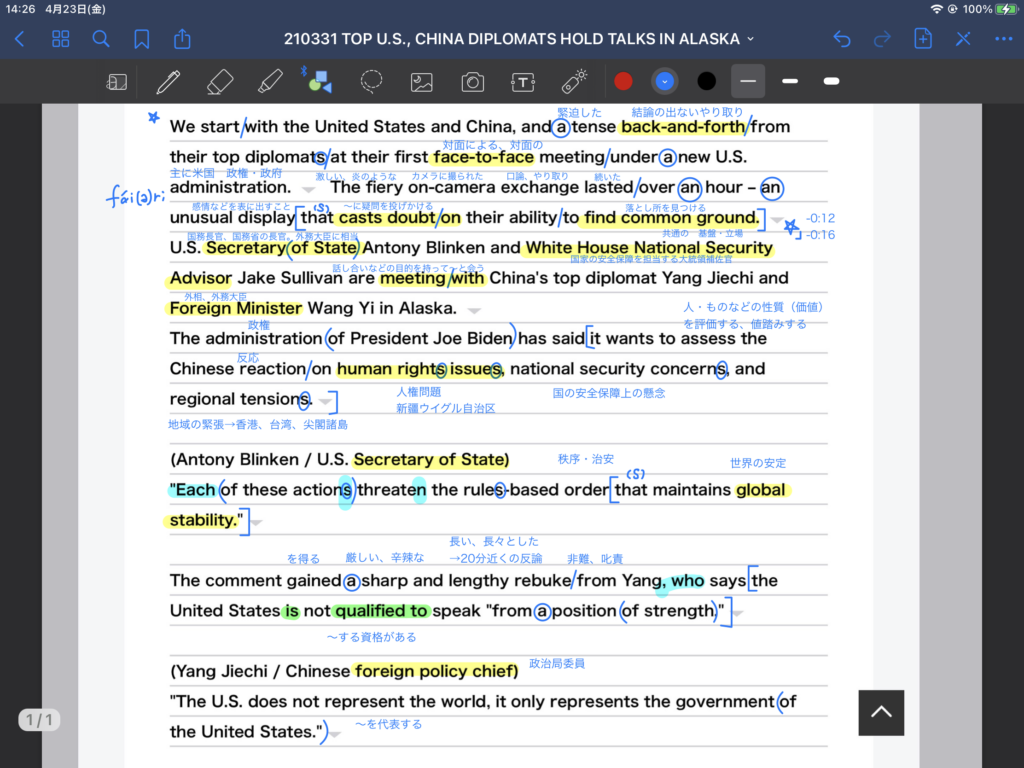The width and height of the screenshot is (1024, 768).
Task: Tap "White House National Security" highlight
Action: [x=649, y=248]
